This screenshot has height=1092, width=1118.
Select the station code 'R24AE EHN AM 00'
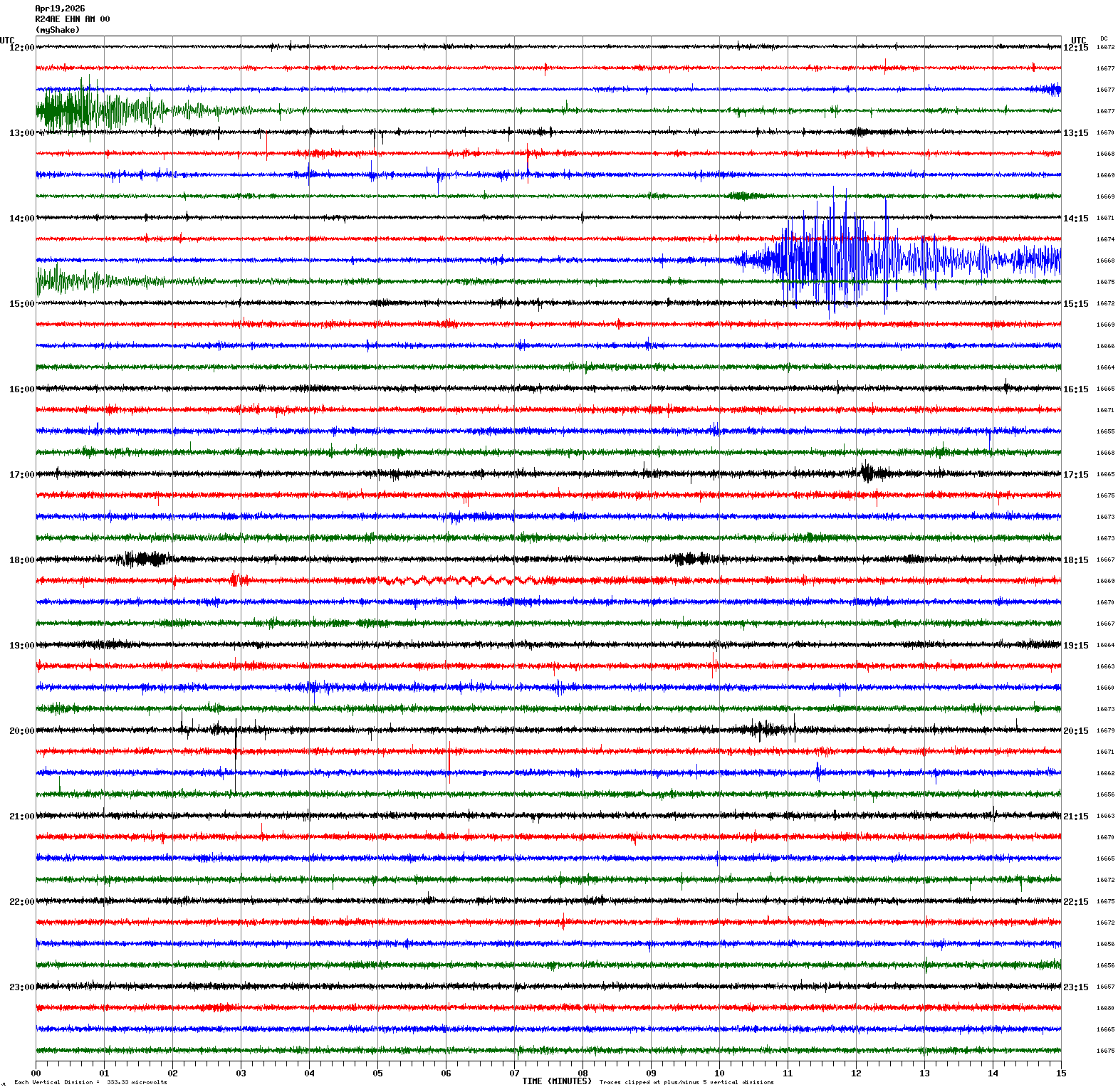[x=73, y=19]
